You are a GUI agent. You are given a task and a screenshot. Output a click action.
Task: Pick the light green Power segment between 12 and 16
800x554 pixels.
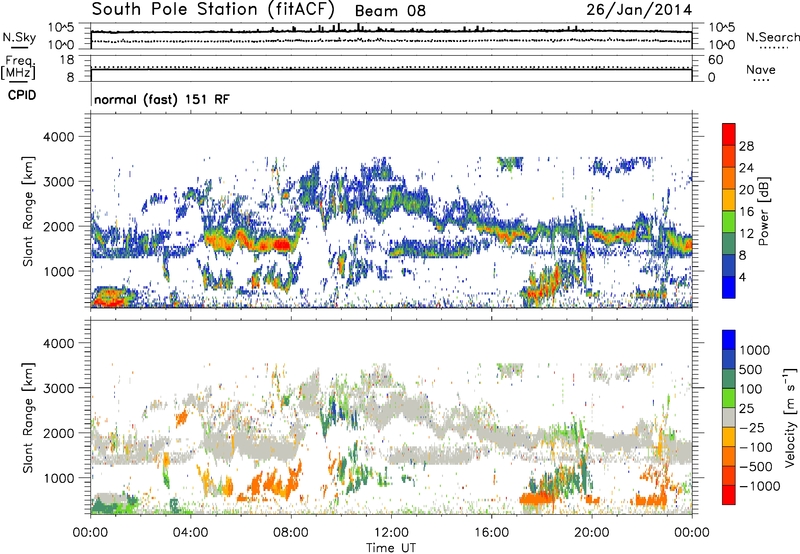[x=729, y=221]
